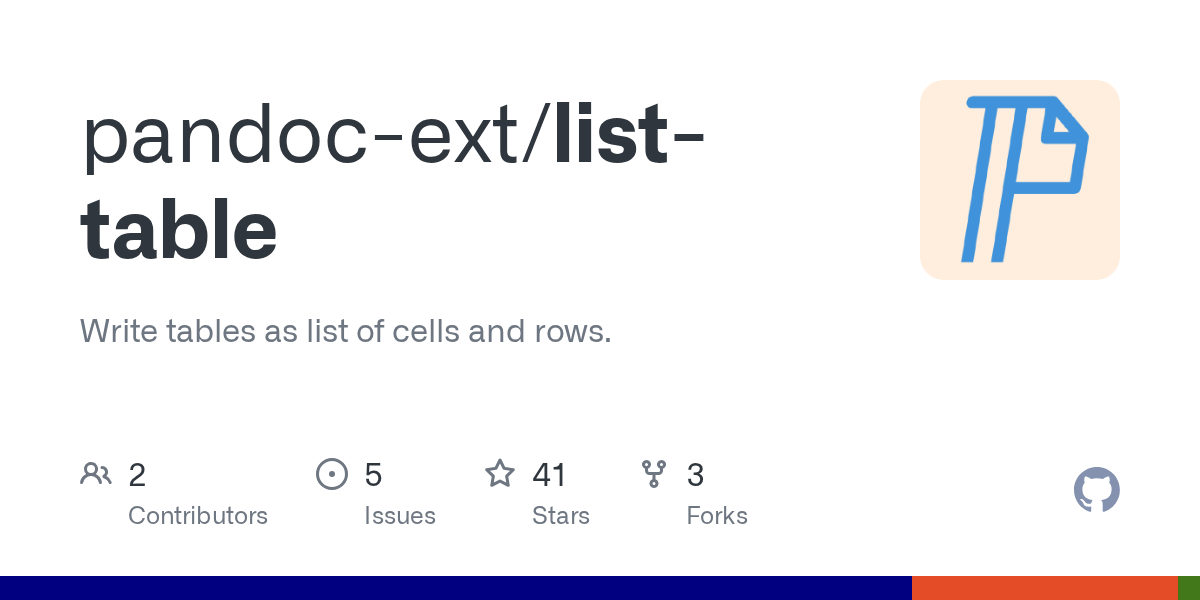Click the GitHub Octocat logo

(x=1096, y=490)
